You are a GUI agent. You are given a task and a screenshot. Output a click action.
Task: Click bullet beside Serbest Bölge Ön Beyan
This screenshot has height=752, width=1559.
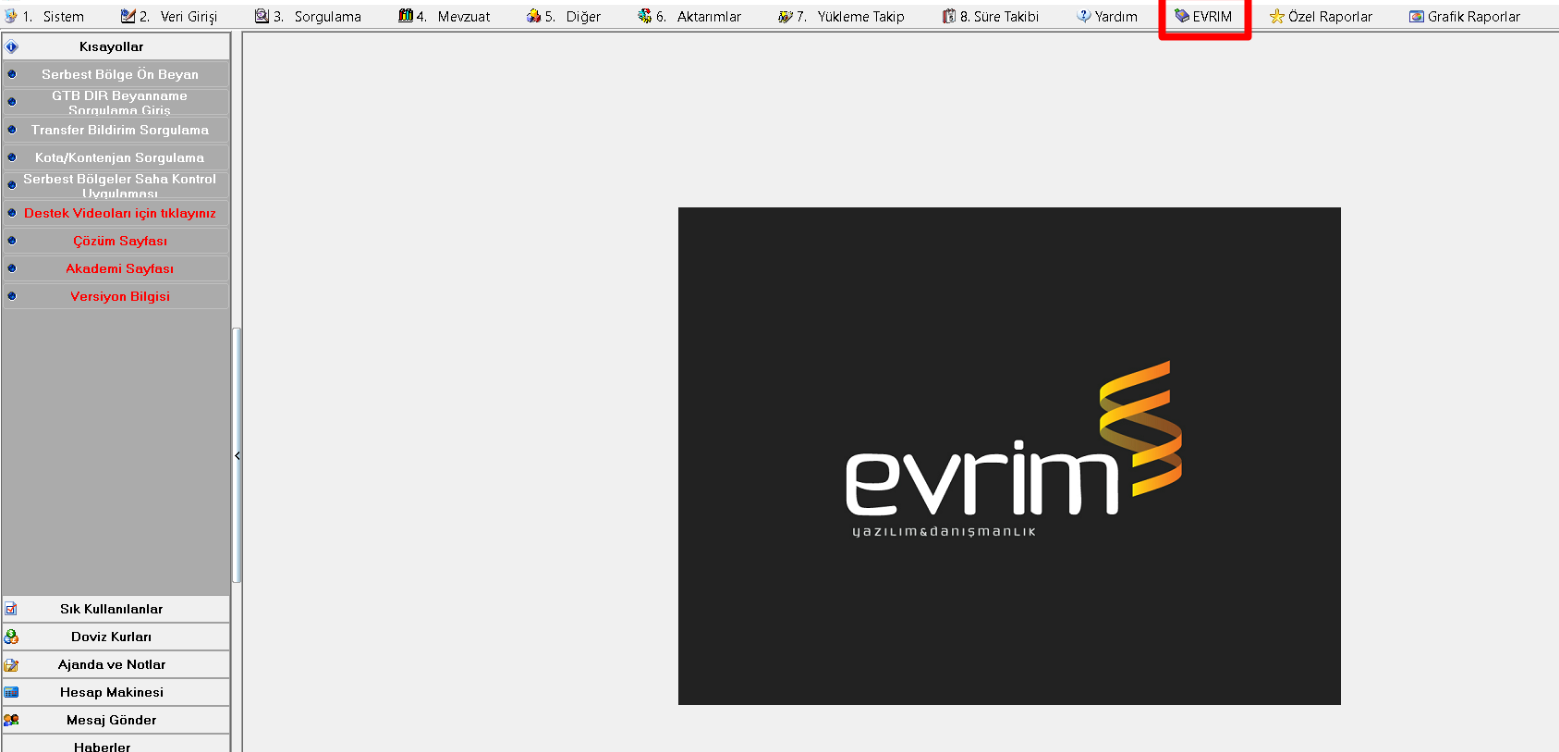pyautogui.click(x=12, y=74)
